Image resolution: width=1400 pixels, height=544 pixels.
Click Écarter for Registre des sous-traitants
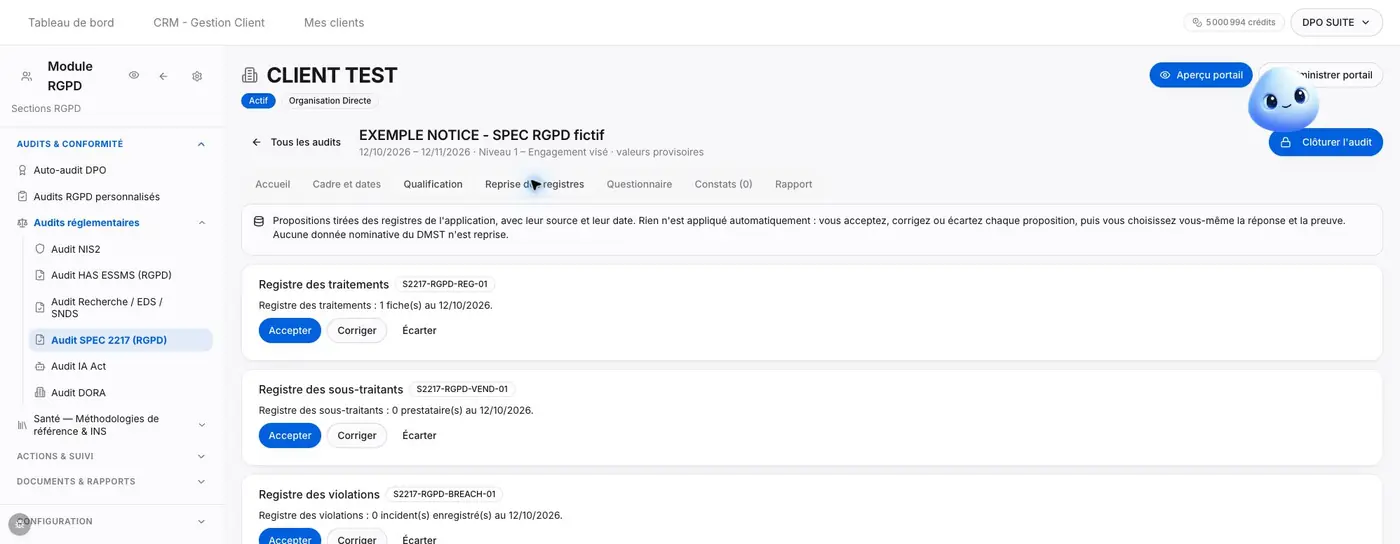click(419, 435)
